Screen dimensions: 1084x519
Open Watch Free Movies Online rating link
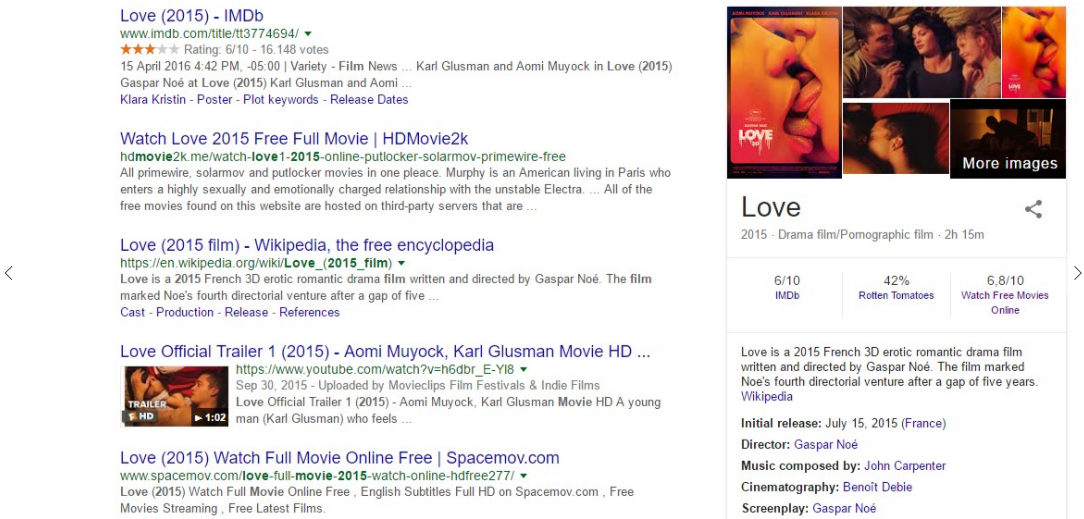click(1004, 303)
